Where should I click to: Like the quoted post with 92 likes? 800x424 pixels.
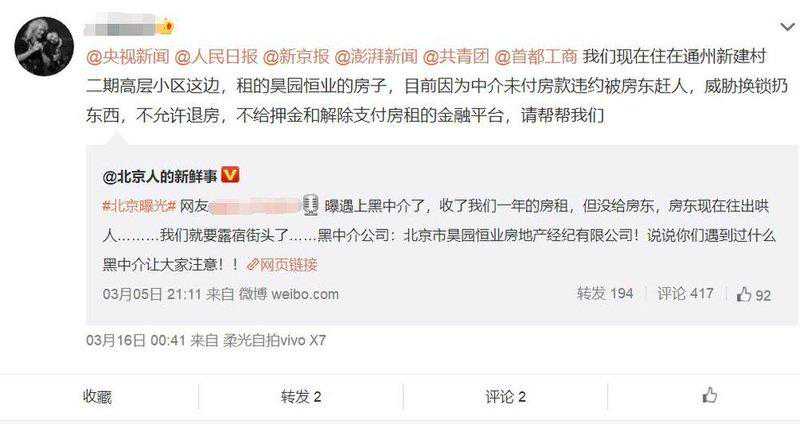[754, 294]
